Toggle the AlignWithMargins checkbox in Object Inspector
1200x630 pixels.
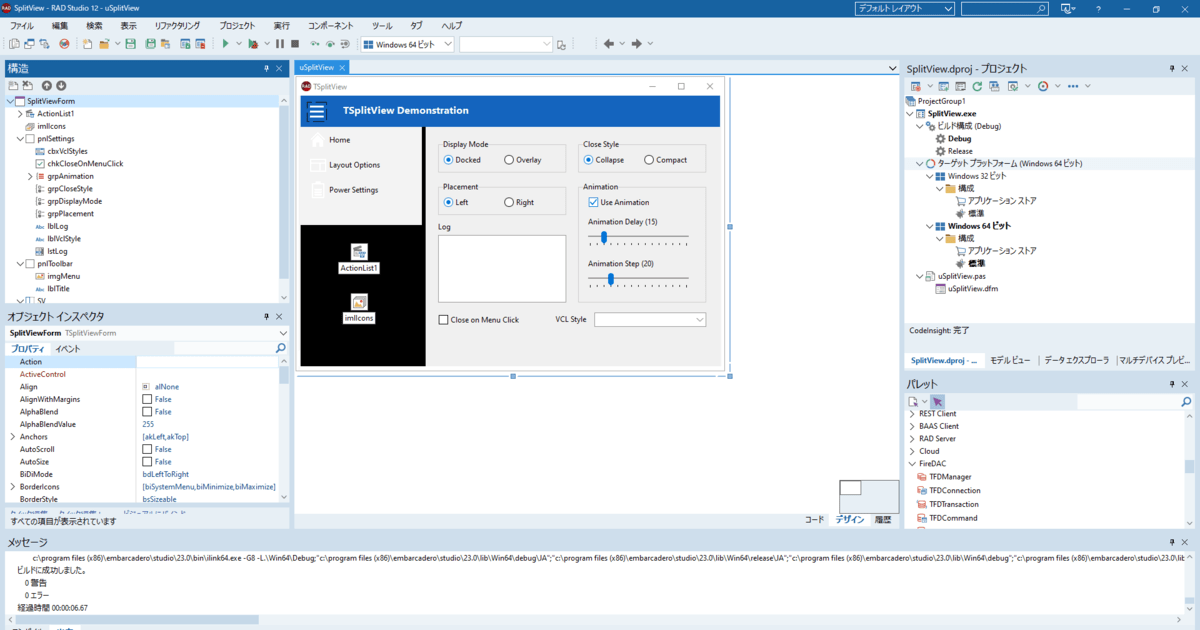pos(148,399)
